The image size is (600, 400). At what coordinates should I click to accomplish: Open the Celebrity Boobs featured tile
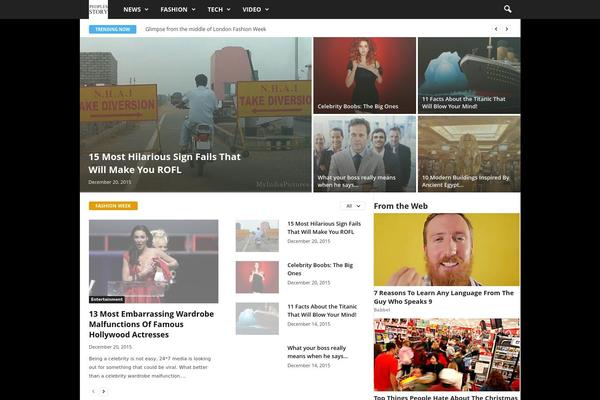click(364, 75)
